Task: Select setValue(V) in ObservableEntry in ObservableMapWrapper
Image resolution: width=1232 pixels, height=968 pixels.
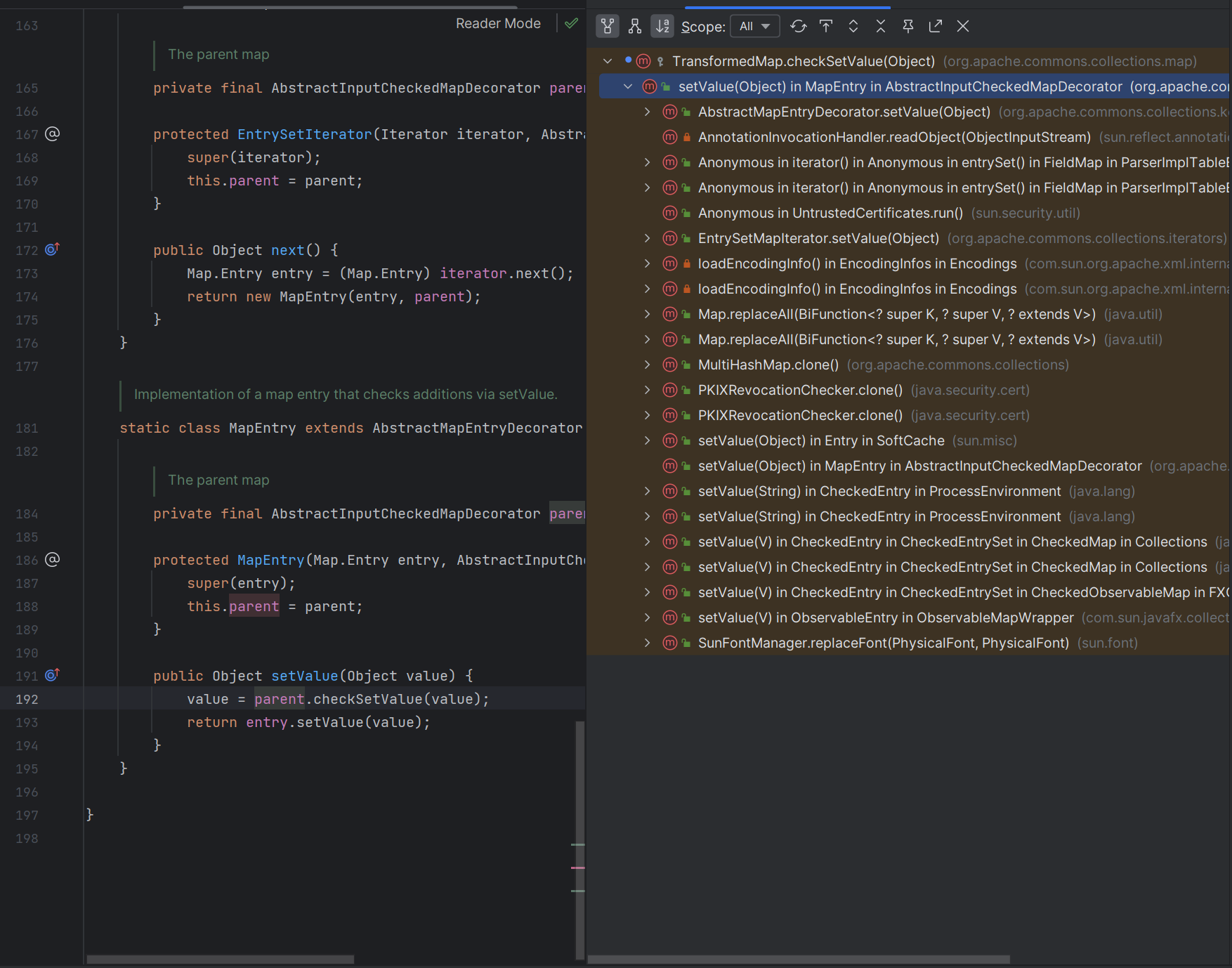Action: pyautogui.click(x=909, y=617)
